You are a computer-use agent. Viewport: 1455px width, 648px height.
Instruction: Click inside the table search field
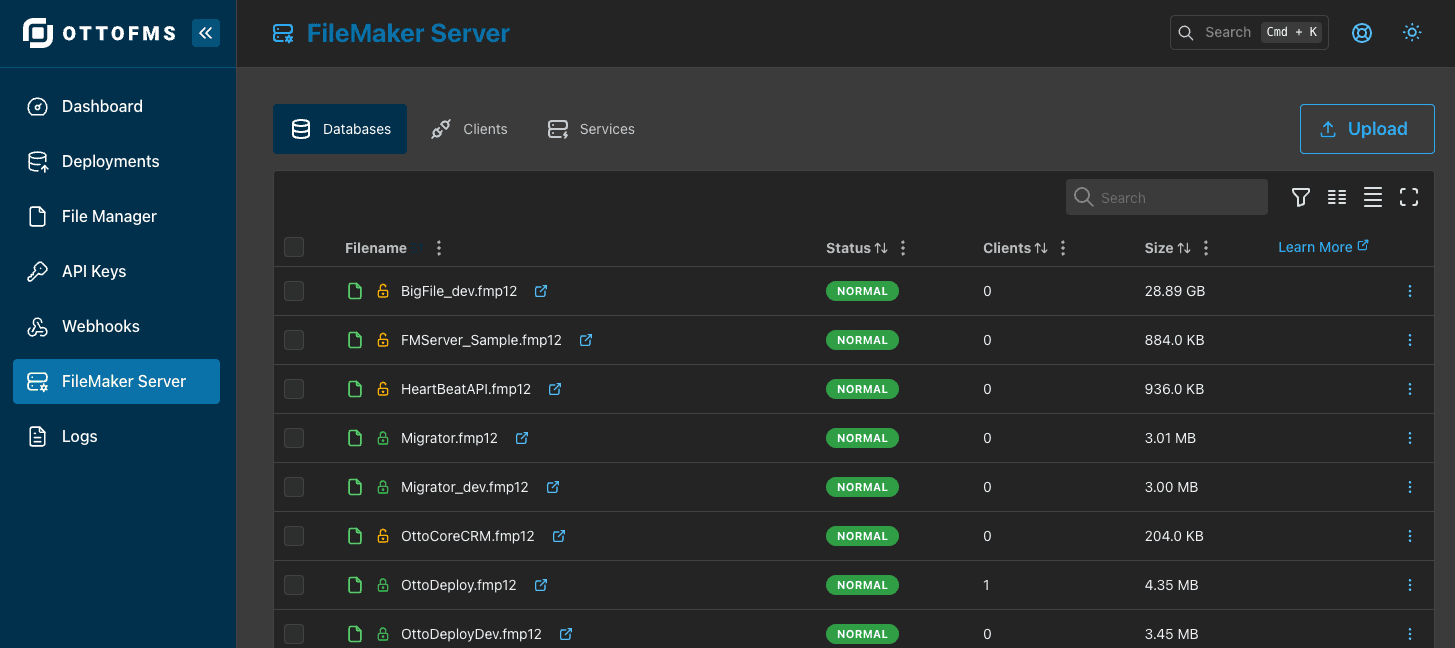[1166, 197]
